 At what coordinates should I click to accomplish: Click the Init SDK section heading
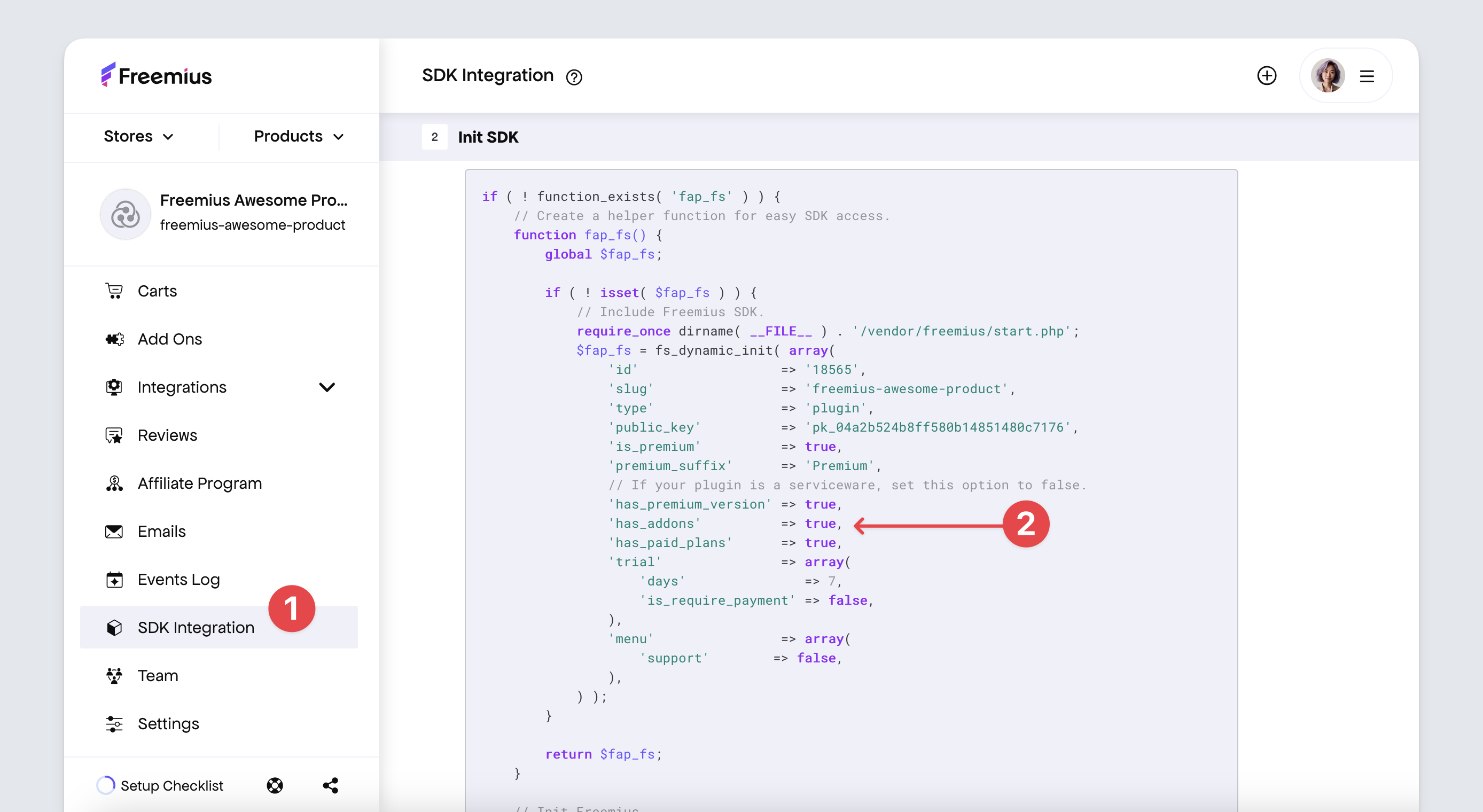[x=488, y=137]
